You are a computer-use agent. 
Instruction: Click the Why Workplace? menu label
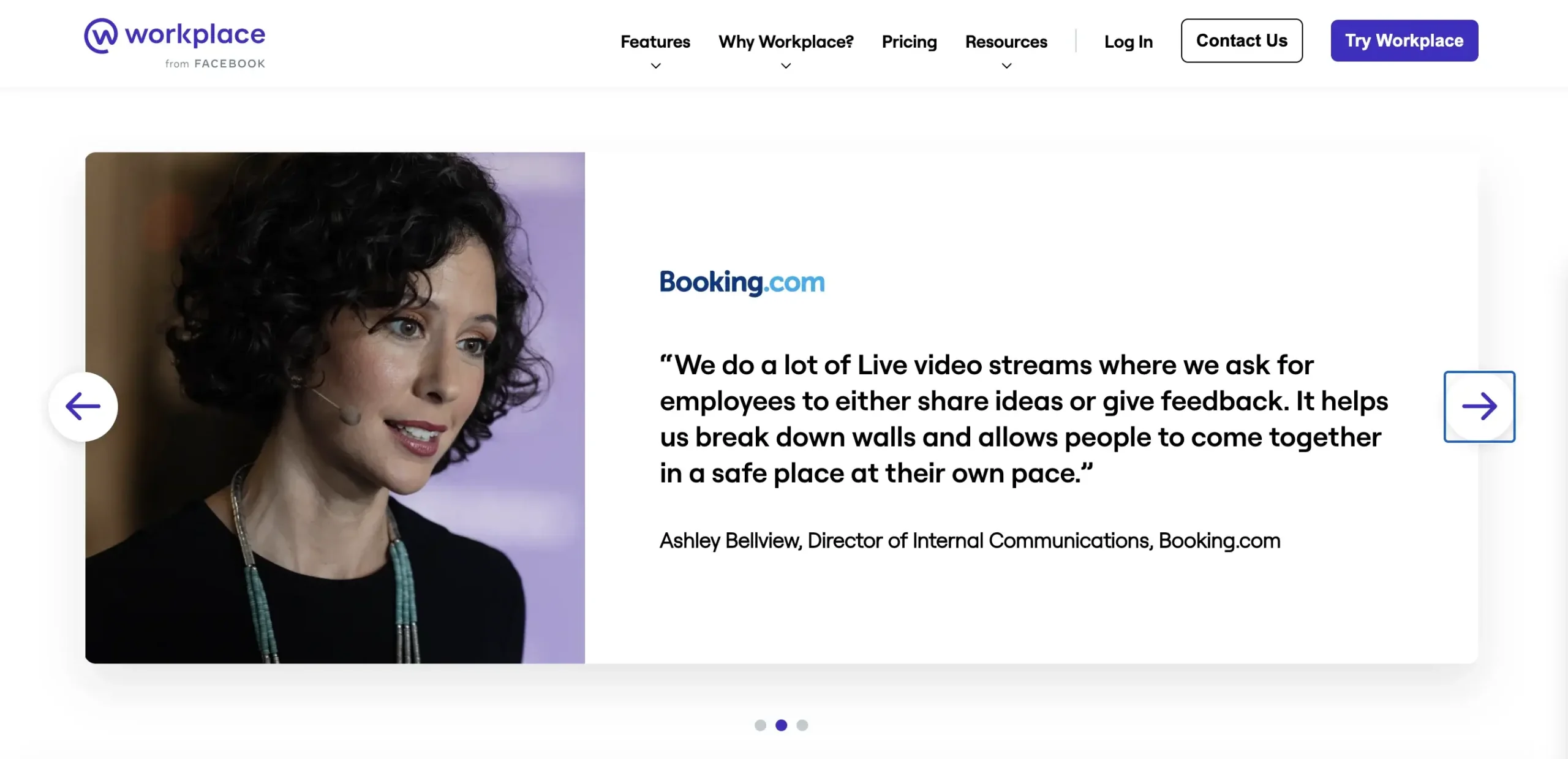(x=786, y=42)
